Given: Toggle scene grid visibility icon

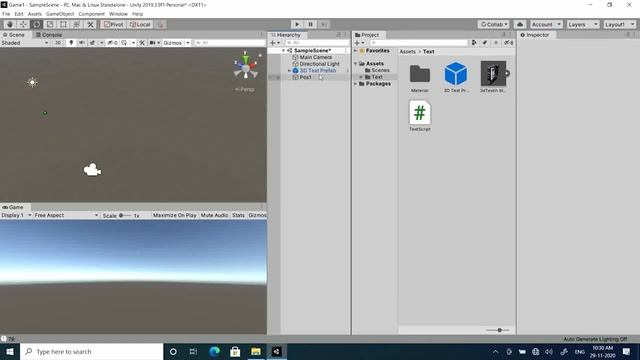Looking at the screenshot, I should (124, 43).
